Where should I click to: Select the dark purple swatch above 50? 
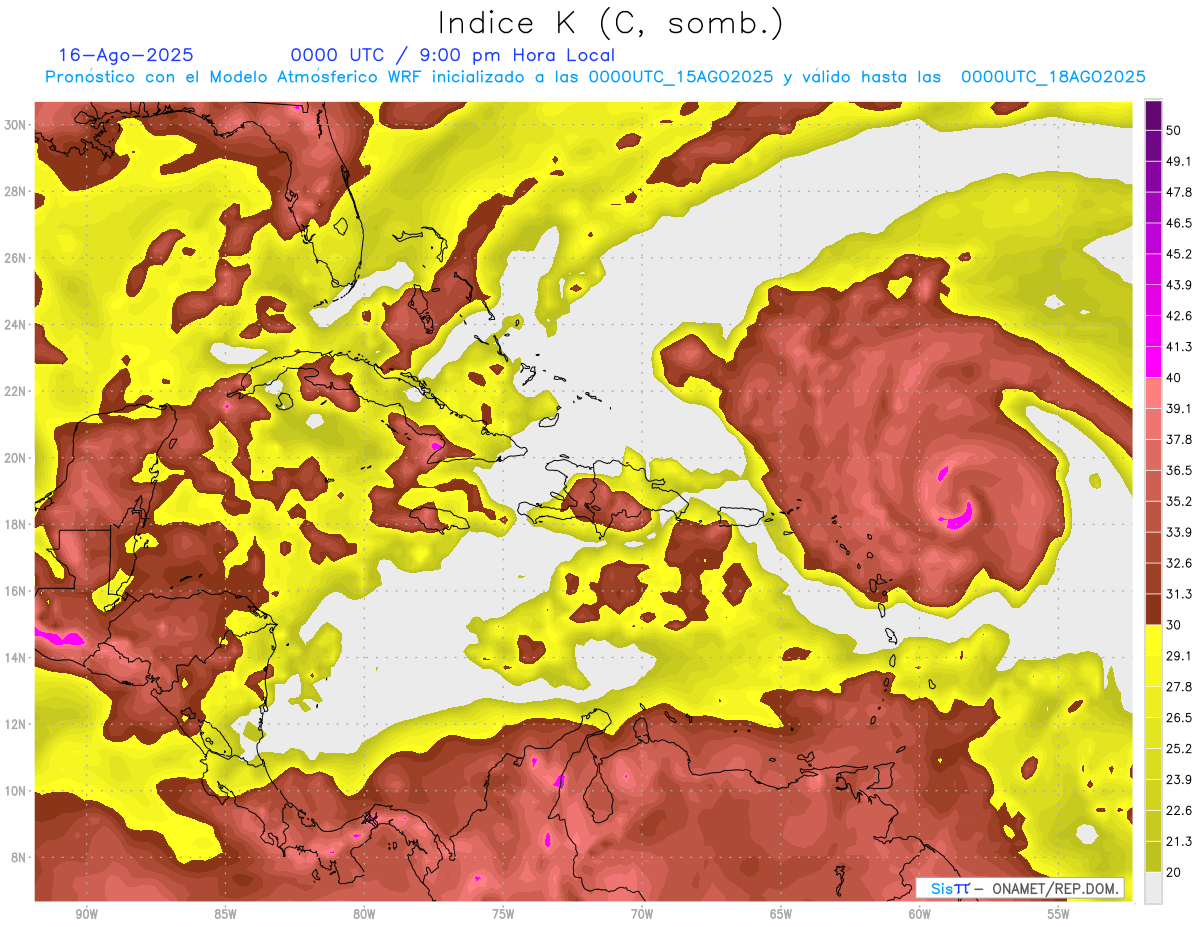pos(1153,116)
